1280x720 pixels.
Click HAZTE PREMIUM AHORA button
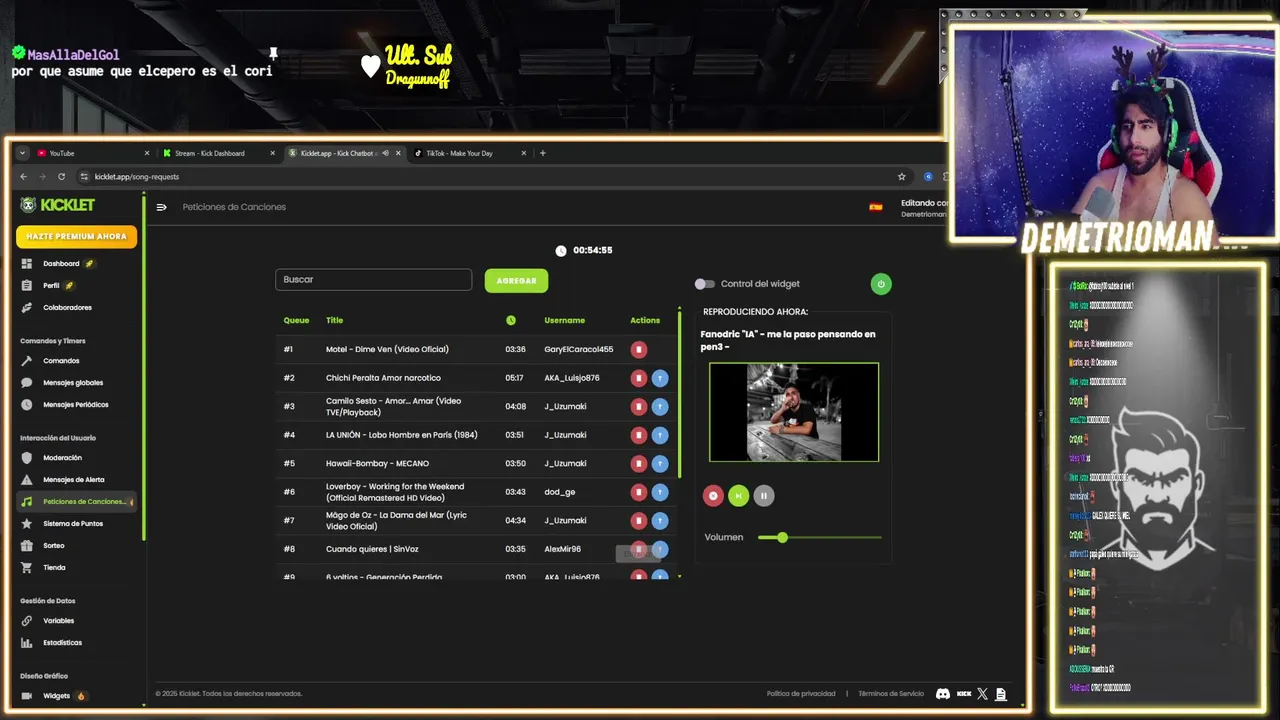click(x=77, y=237)
